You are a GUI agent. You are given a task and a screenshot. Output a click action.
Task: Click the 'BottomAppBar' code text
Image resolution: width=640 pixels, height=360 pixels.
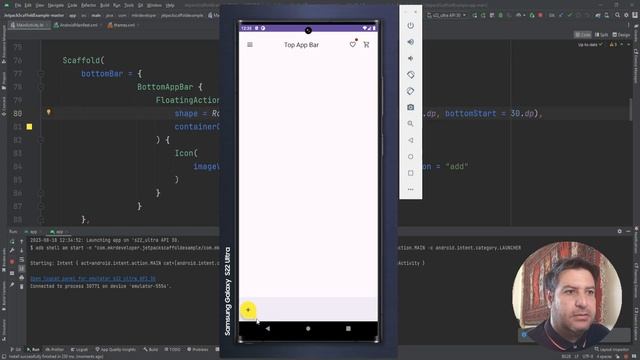[x=165, y=87]
